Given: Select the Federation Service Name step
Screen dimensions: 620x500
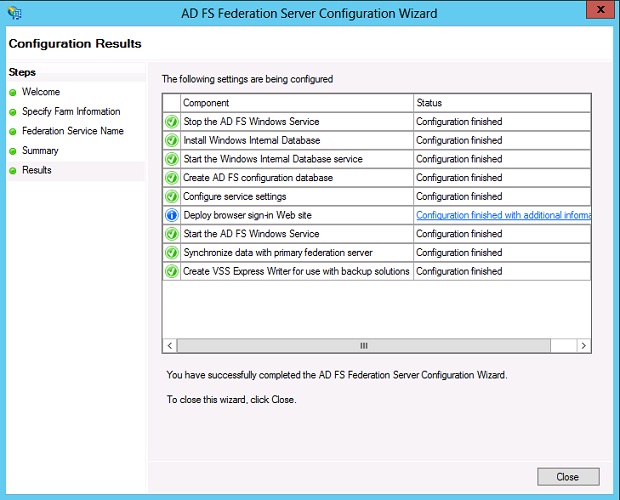Looking at the screenshot, I should point(73,131).
